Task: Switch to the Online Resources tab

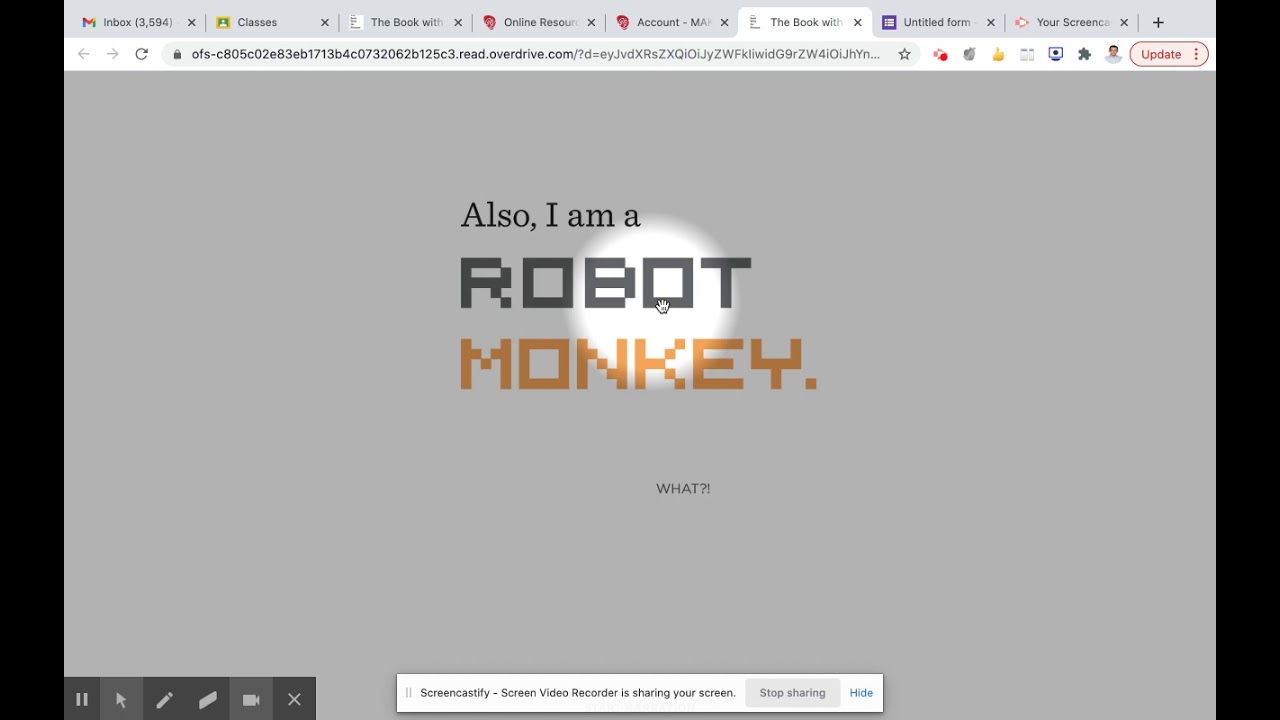Action: 540,22
